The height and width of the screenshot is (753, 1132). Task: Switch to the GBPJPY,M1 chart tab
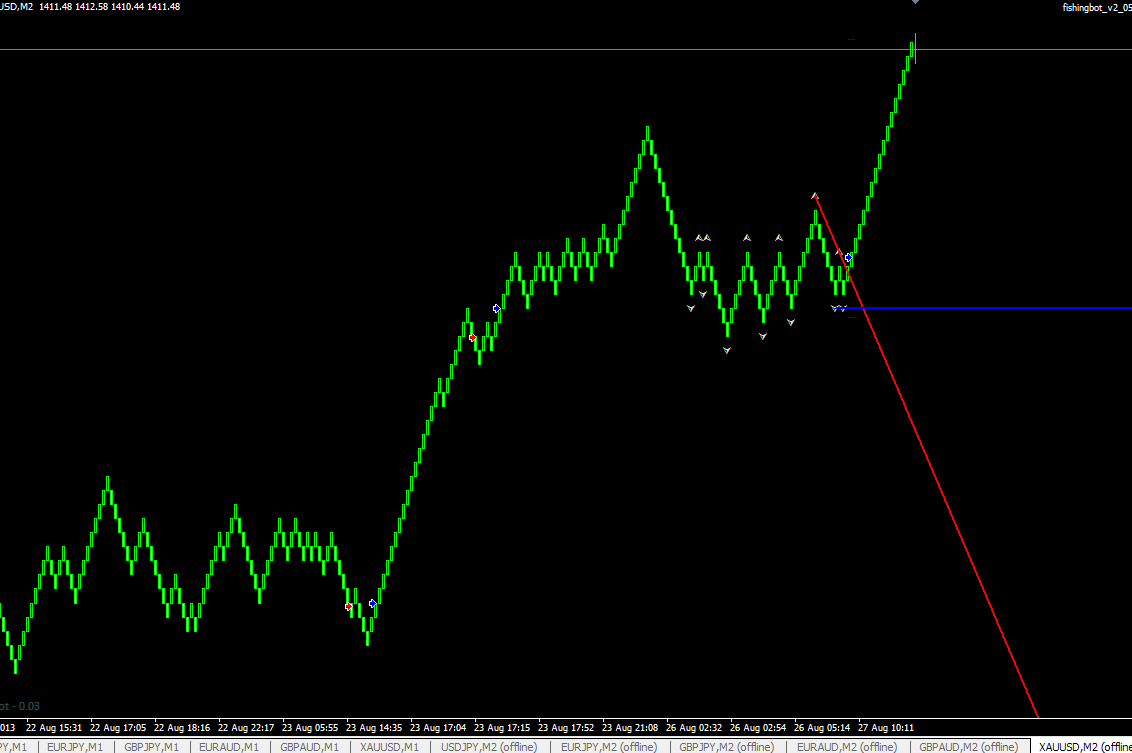(x=152, y=747)
